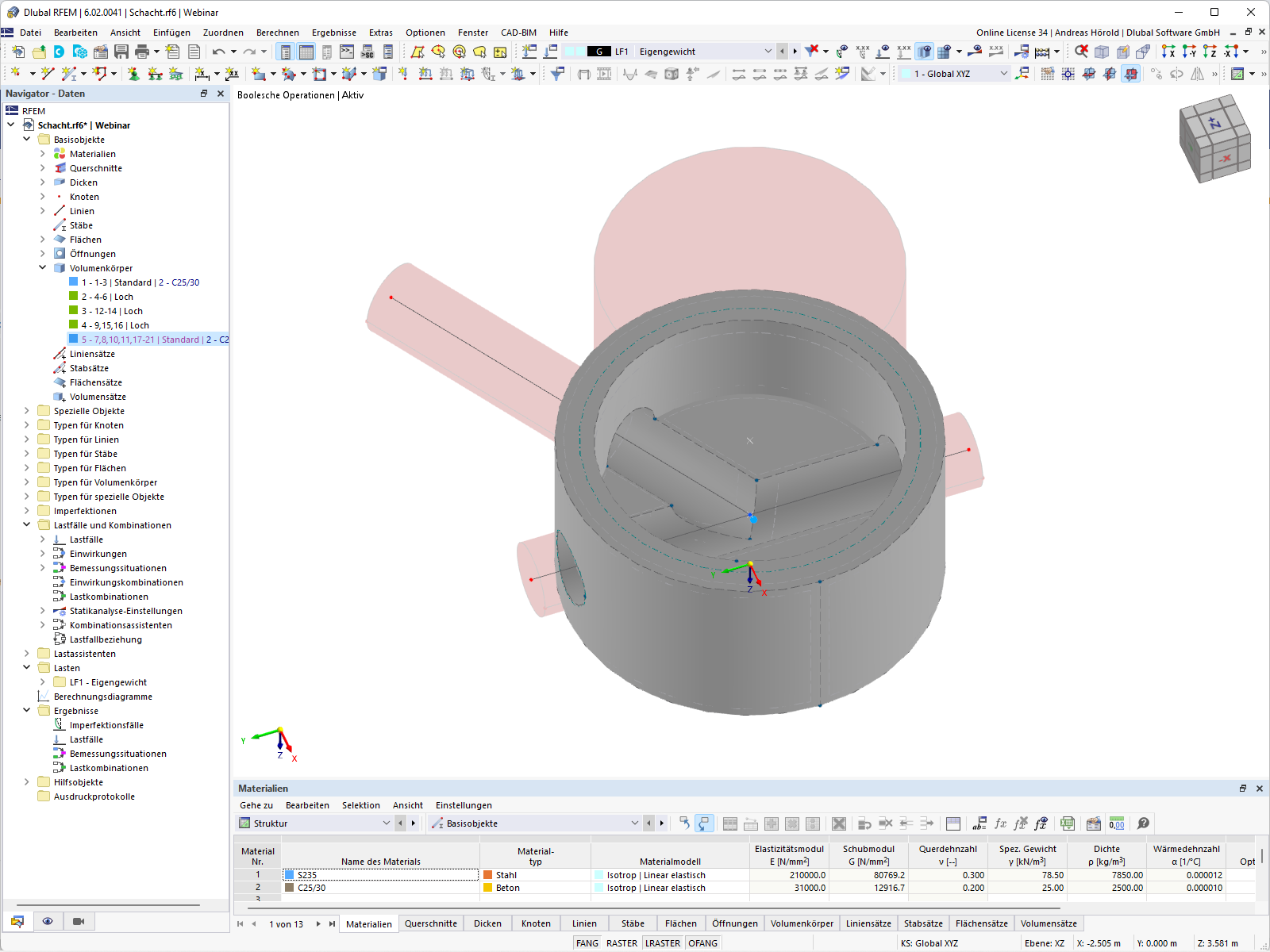Open the Datei menu
The image size is (1270, 952).
(x=31, y=33)
